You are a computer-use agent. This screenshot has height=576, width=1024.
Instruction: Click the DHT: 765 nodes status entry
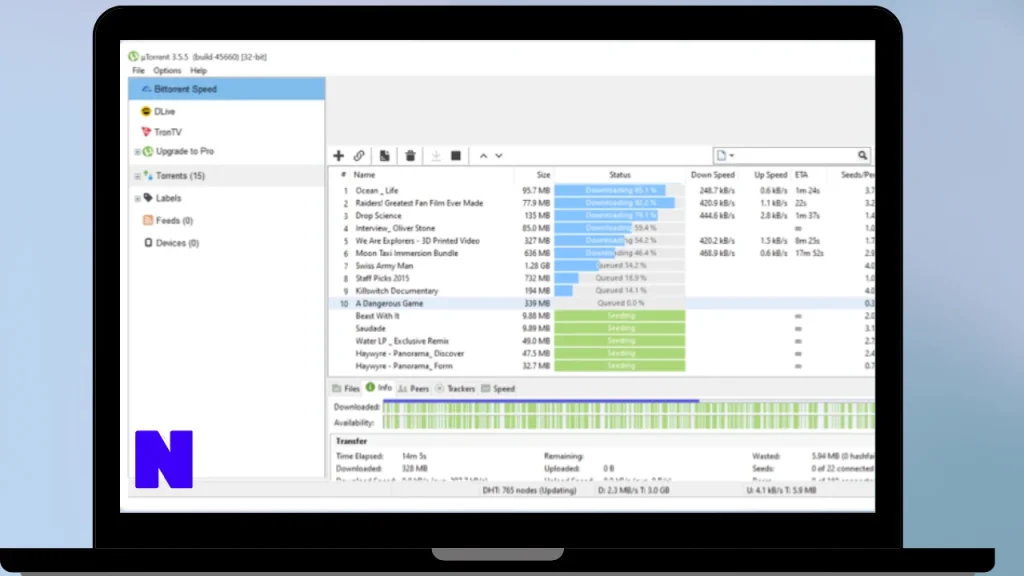530,490
